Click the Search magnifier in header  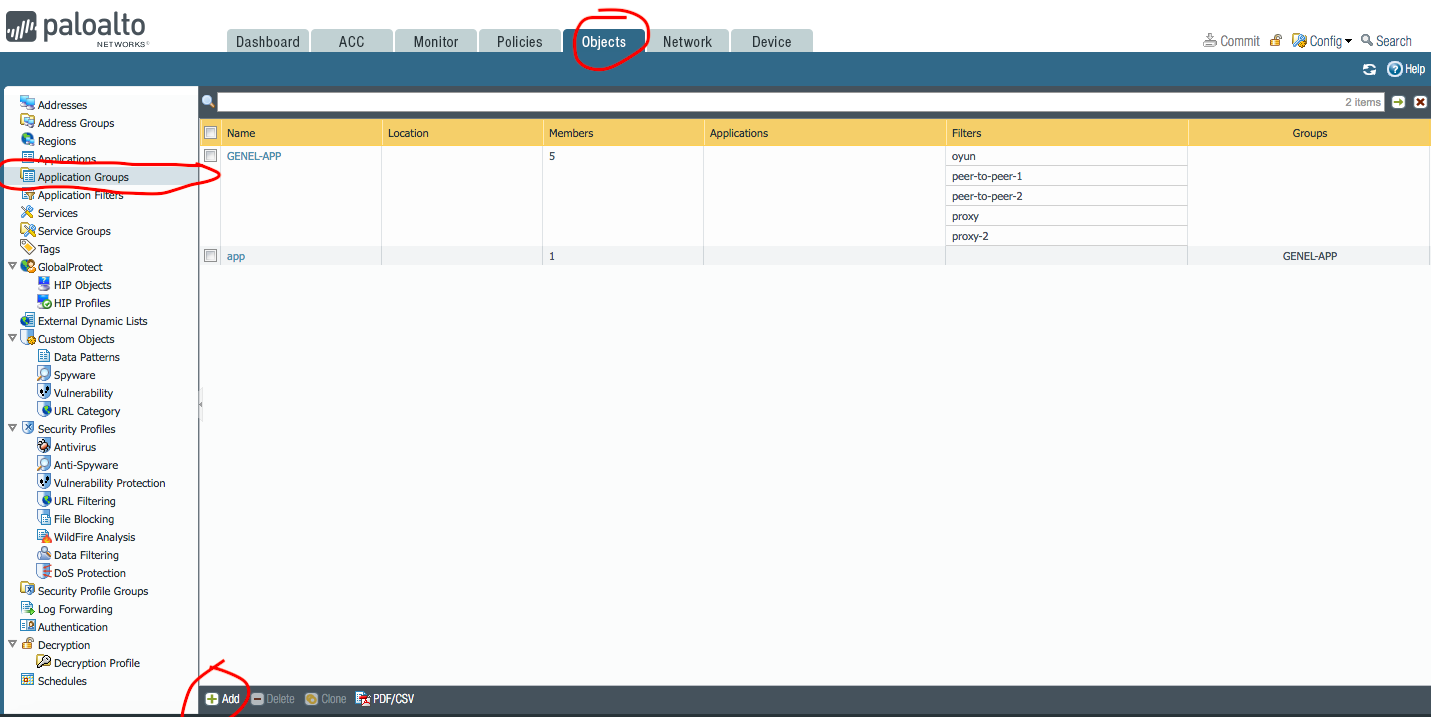[x=1367, y=41]
